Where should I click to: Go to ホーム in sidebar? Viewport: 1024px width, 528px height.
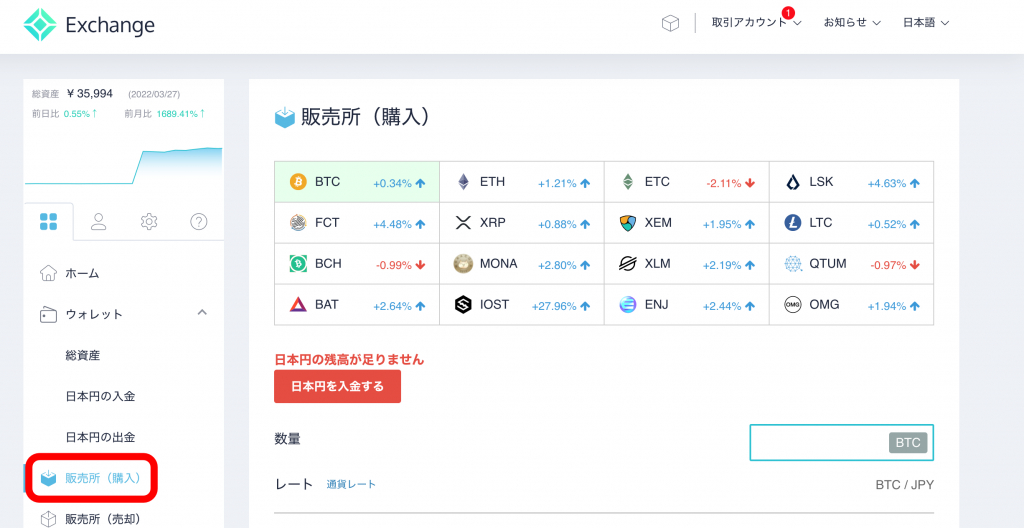pyautogui.click(x=82, y=273)
